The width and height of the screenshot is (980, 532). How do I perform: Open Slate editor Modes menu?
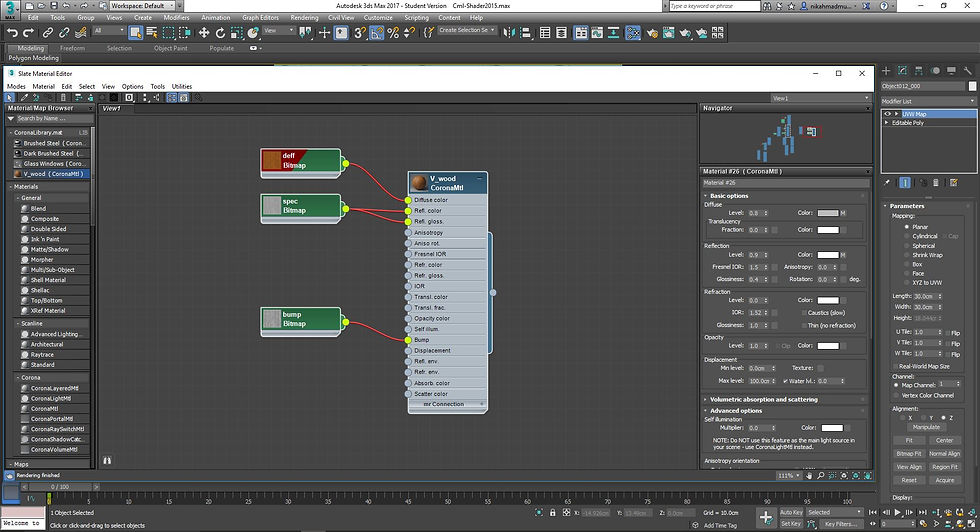coord(16,86)
